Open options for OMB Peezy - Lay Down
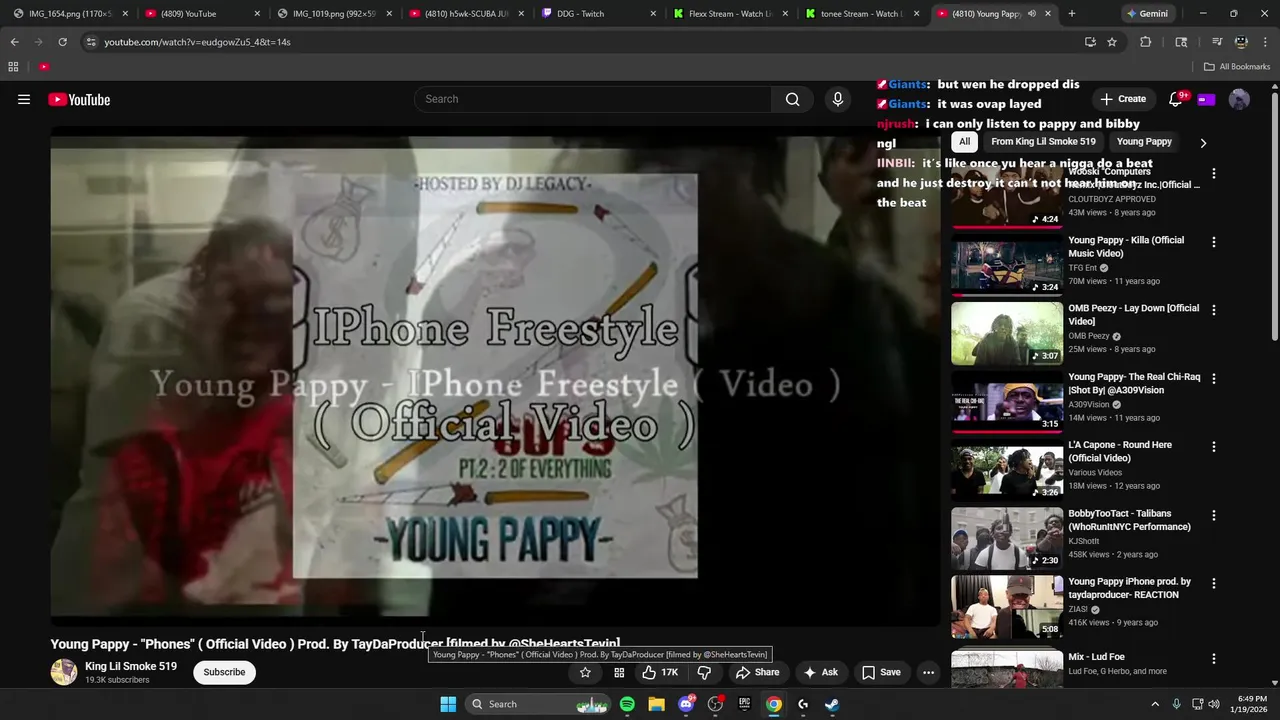Viewport: 1280px width, 720px height. pyautogui.click(x=1214, y=310)
